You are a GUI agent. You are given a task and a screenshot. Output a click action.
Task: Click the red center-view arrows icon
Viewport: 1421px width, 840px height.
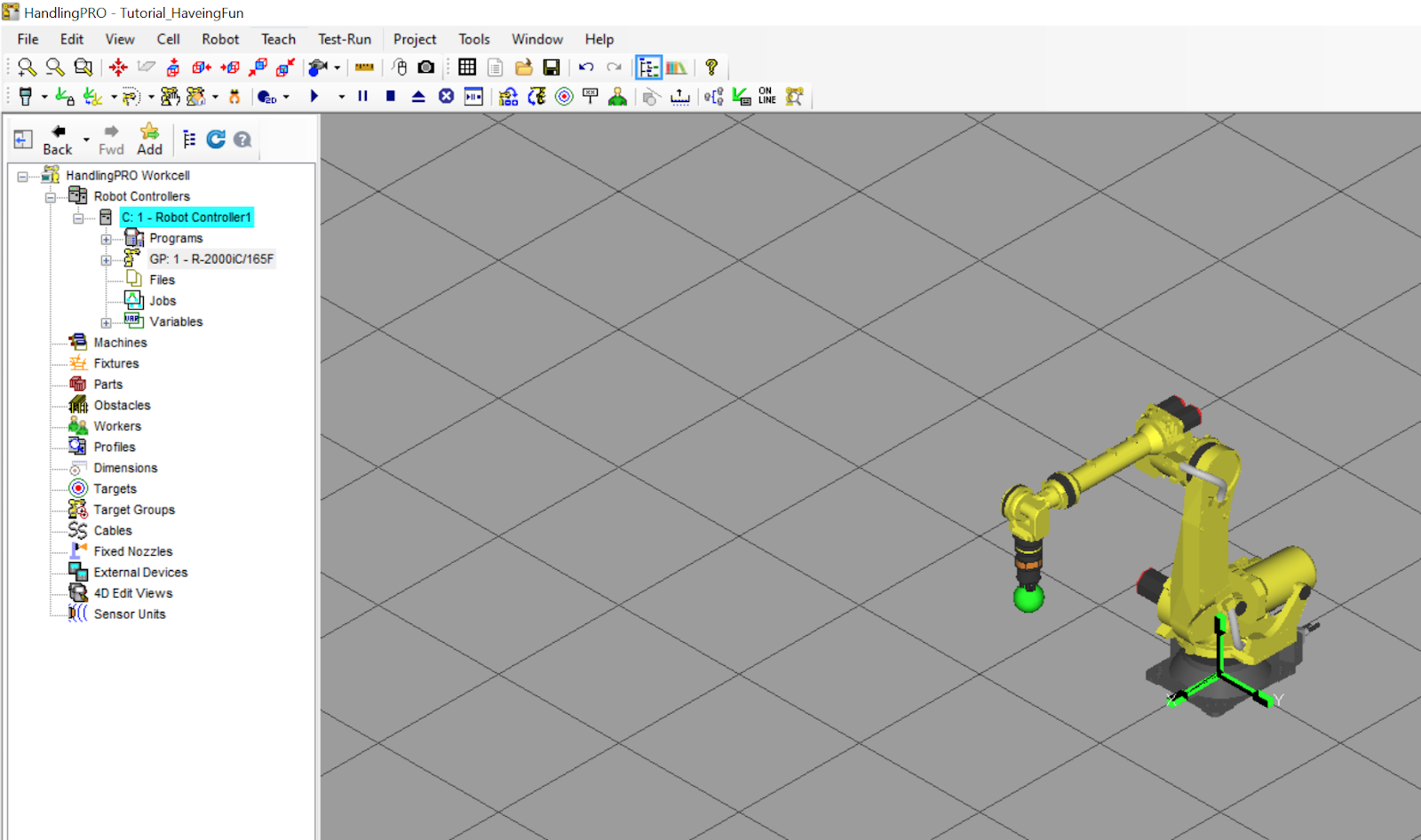click(x=118, y=67)
